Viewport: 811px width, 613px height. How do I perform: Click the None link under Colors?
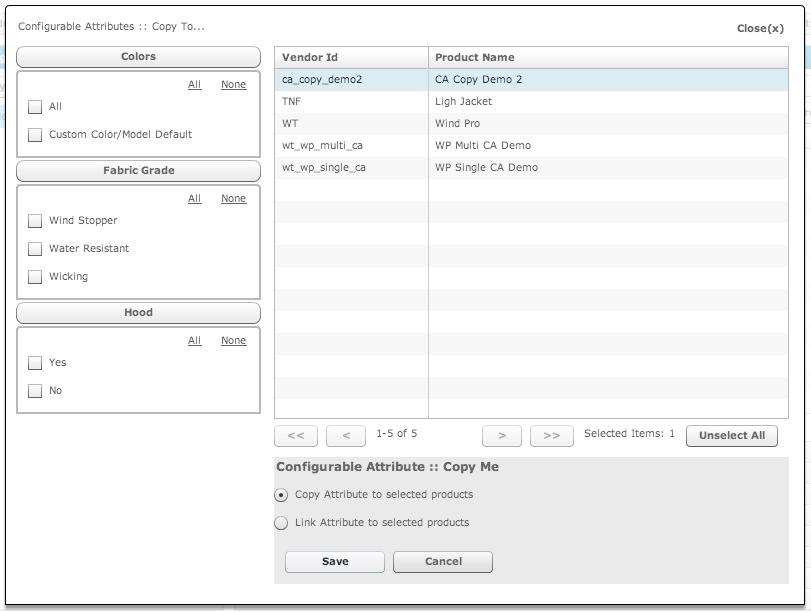(x=233, y=84)
